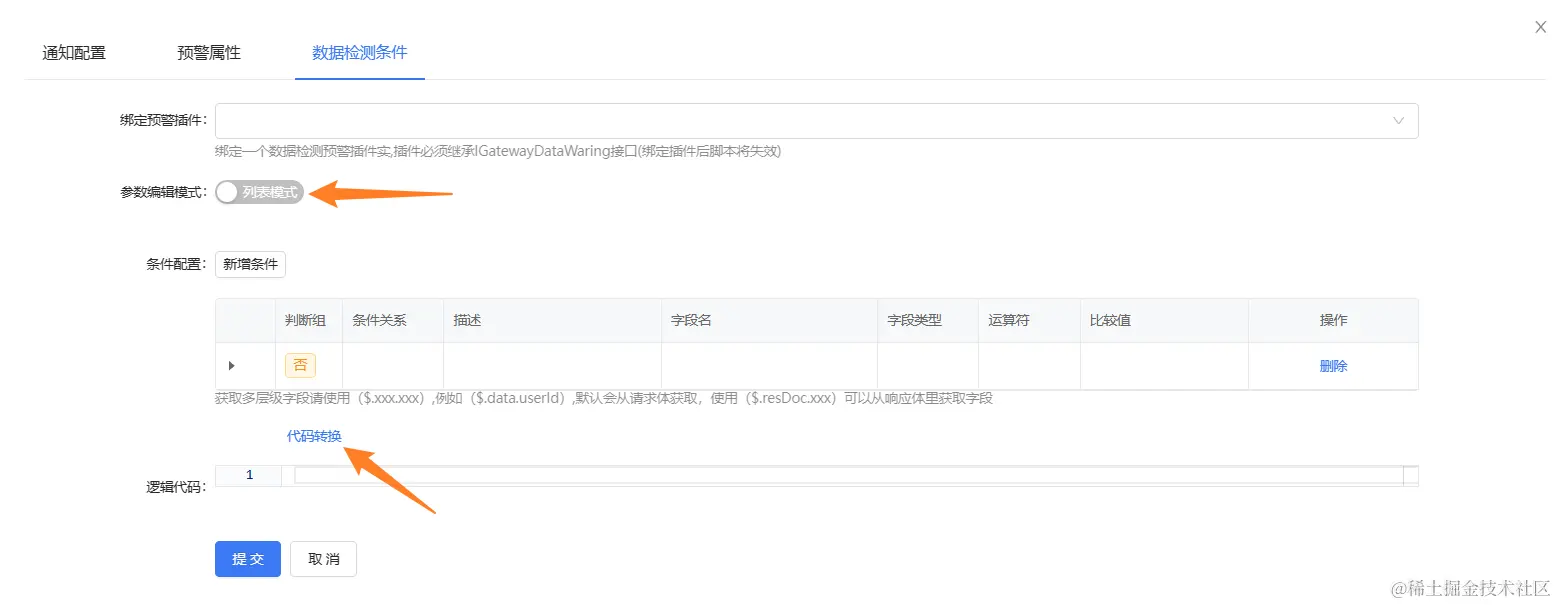Click the 否 tag in 判断组 column

(300, 365)
